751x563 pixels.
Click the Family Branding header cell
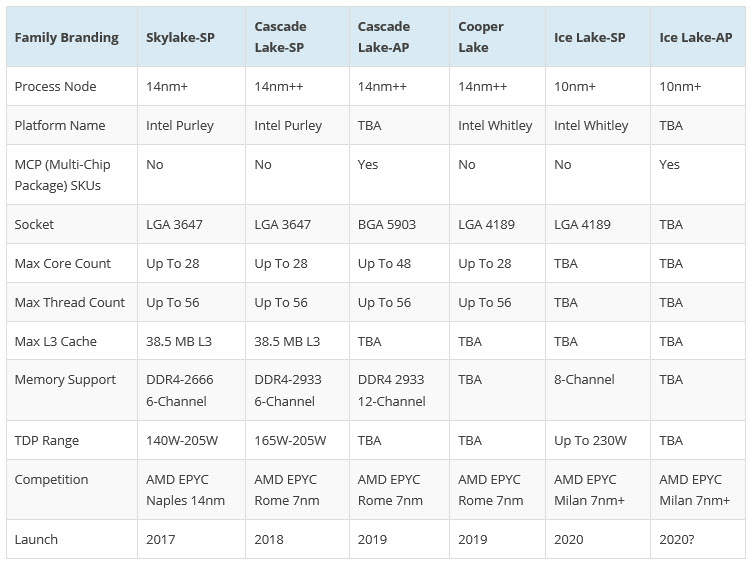point(66,38)
